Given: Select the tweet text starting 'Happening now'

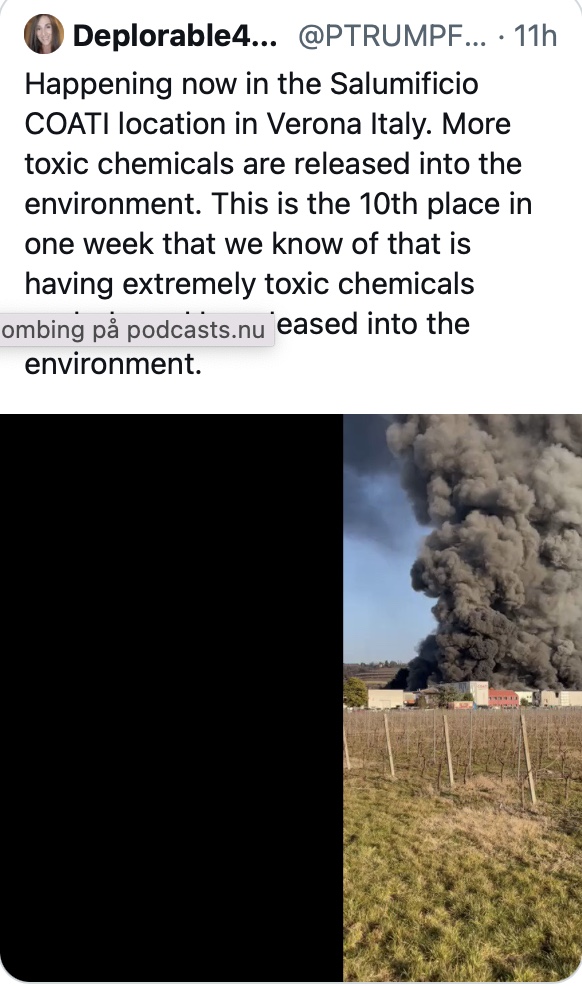Looking at the screenshot, I should 278,223.
